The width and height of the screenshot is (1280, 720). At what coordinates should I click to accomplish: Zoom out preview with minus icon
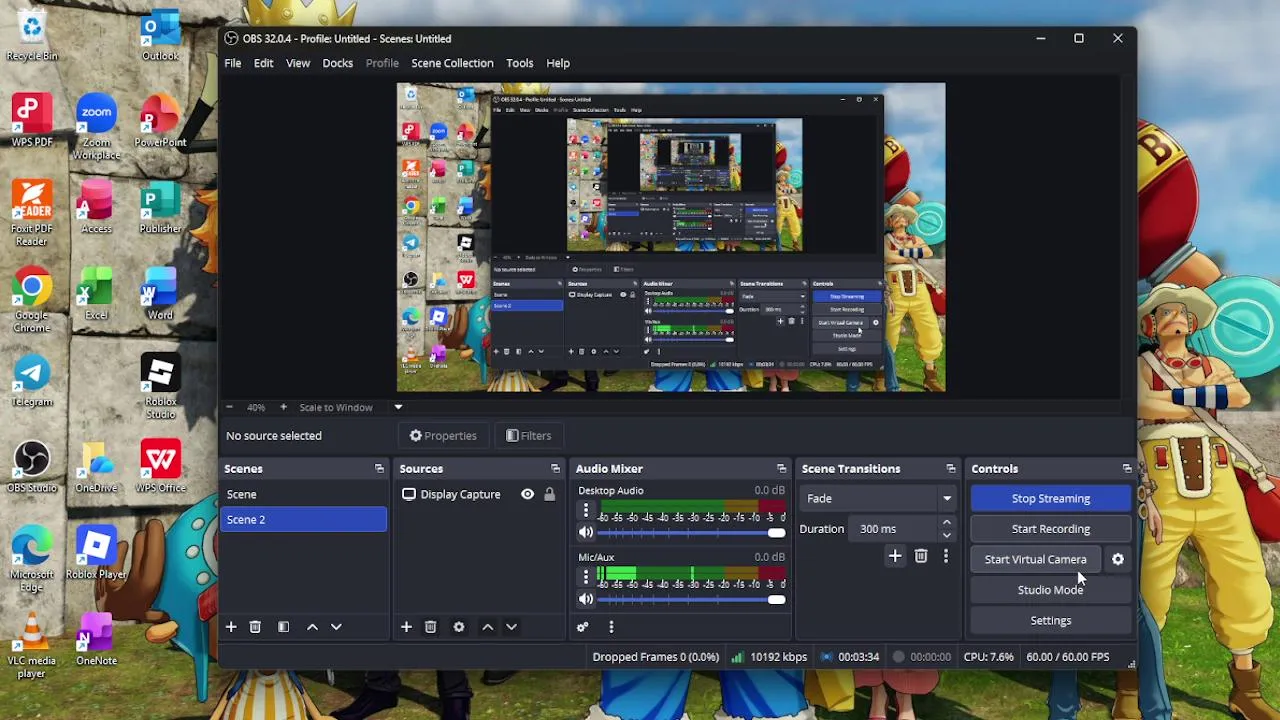(229, 407)
